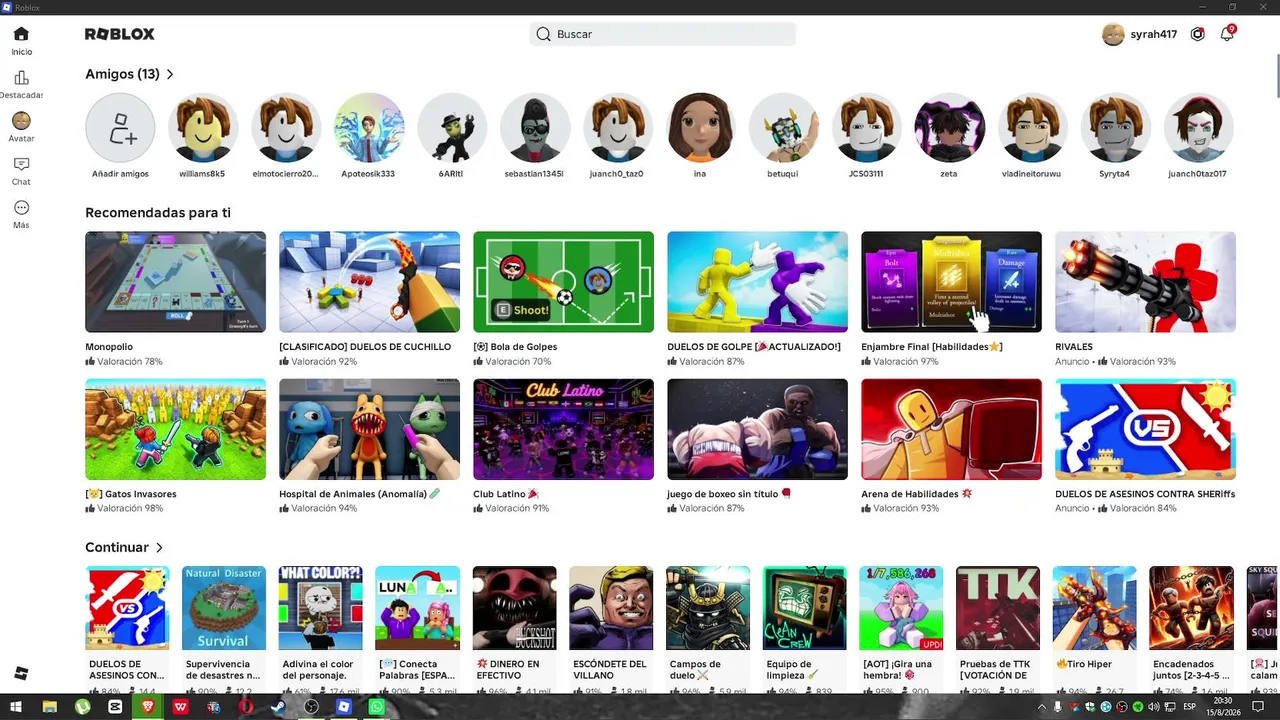Open Destacadas charts in the sidebar
1280x720 pixels.
tap(21, 84)
